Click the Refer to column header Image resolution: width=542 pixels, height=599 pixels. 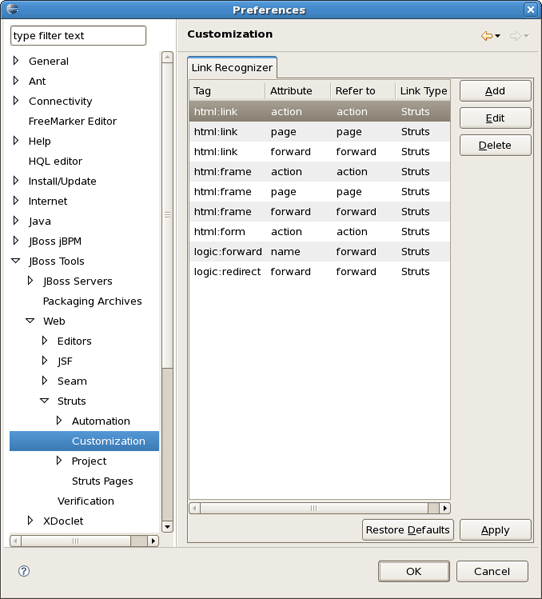click(x=362, y=91)
